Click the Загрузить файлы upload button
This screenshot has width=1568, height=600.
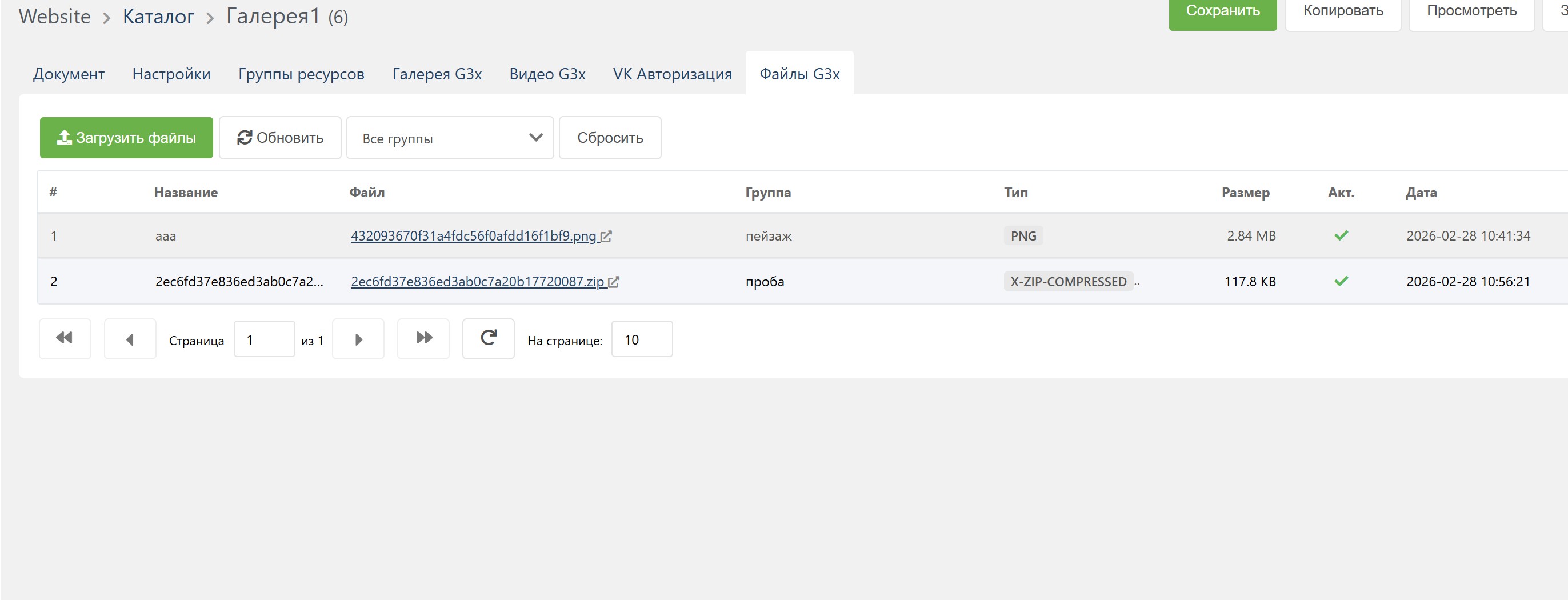(127, 138)
